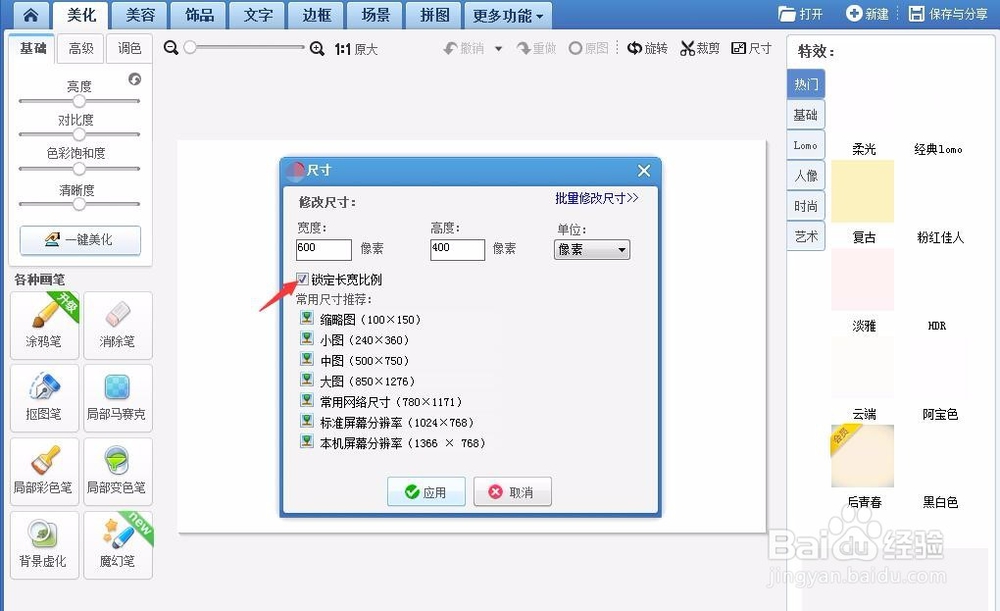Choose 标准屏幕分辨率 (1024×768) preset
The image size is (1000, 611).
pyautogui.click(x=387, y=422)
